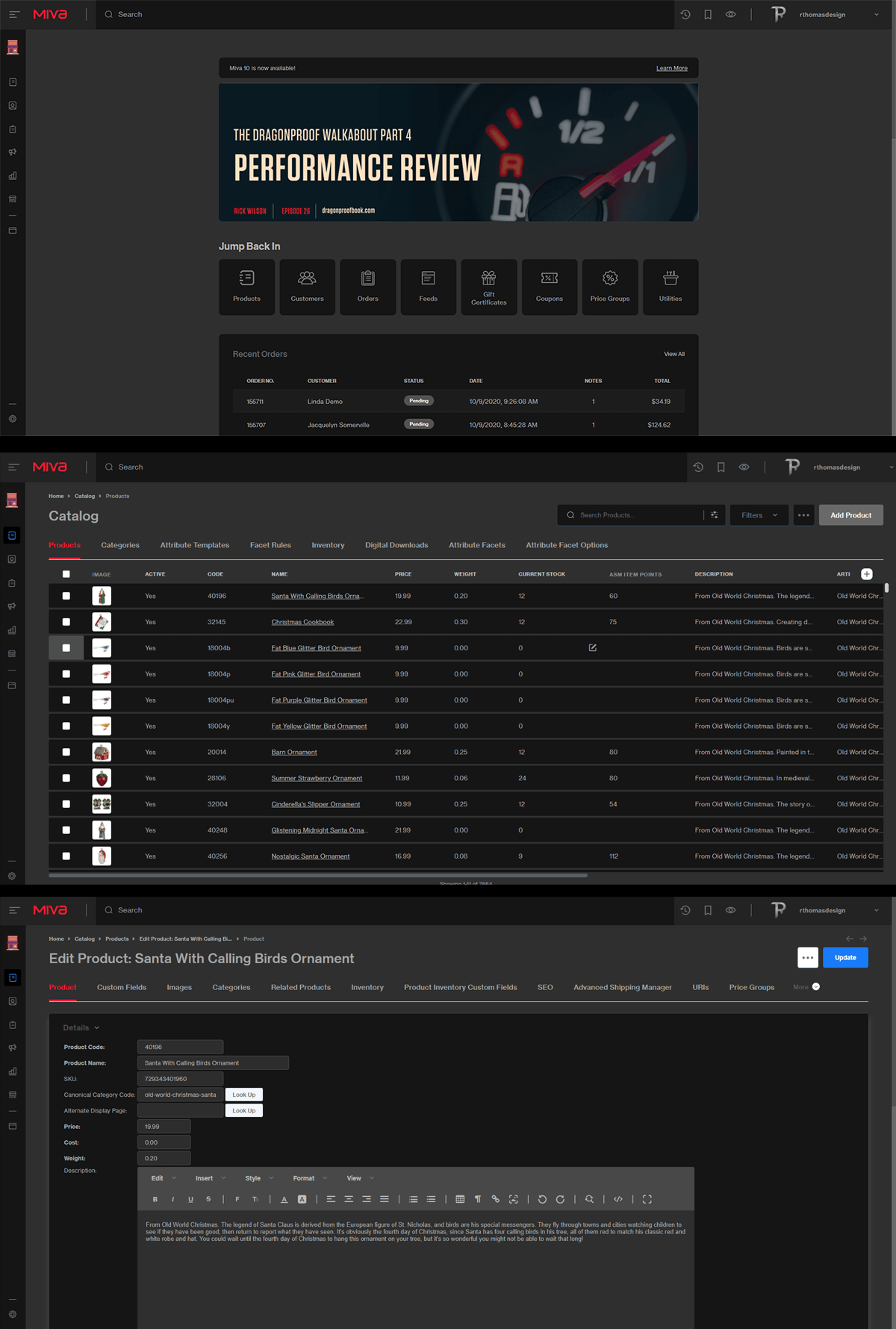Screen dimensions: 896x1329
Task: Apply italic formatting in the description editor
Action: point(173,1199)
